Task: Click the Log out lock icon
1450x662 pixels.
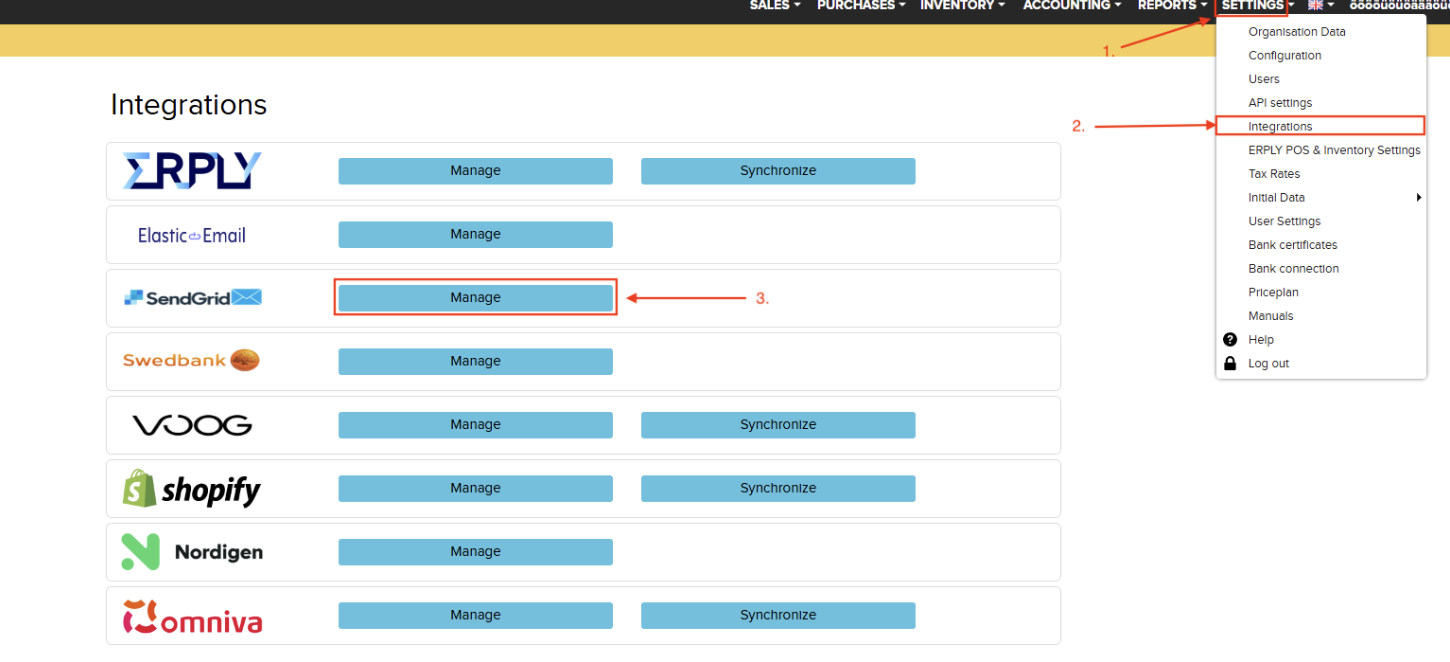Action: click(1230, 364)
